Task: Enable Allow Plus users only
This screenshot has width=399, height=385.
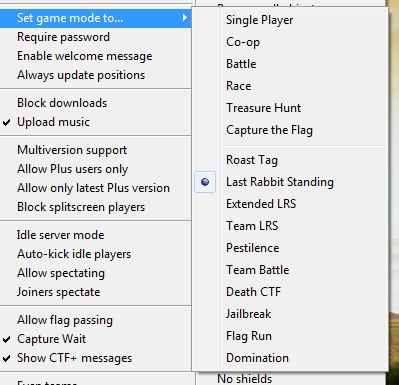Action: click(x=95, y=169)
